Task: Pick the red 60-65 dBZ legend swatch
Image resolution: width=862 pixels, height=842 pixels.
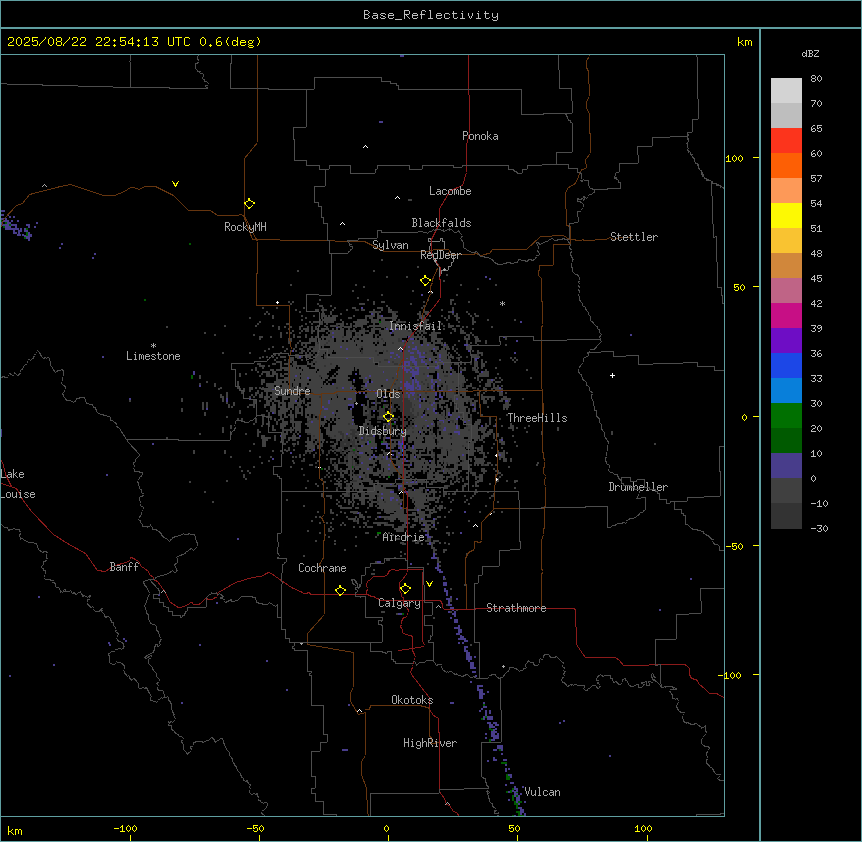Action: [786, 140]
